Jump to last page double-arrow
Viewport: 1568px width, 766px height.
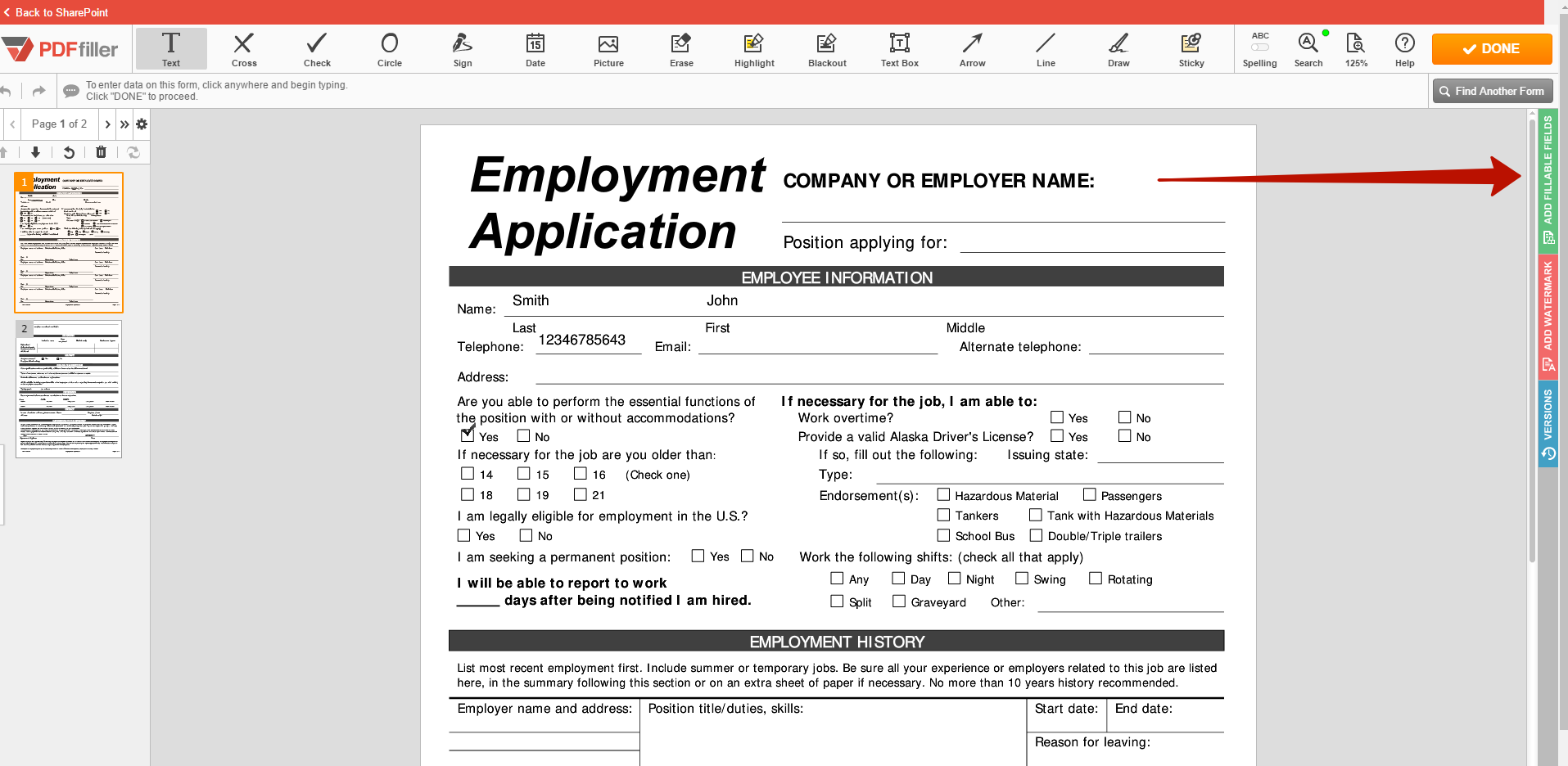point(124,124)
